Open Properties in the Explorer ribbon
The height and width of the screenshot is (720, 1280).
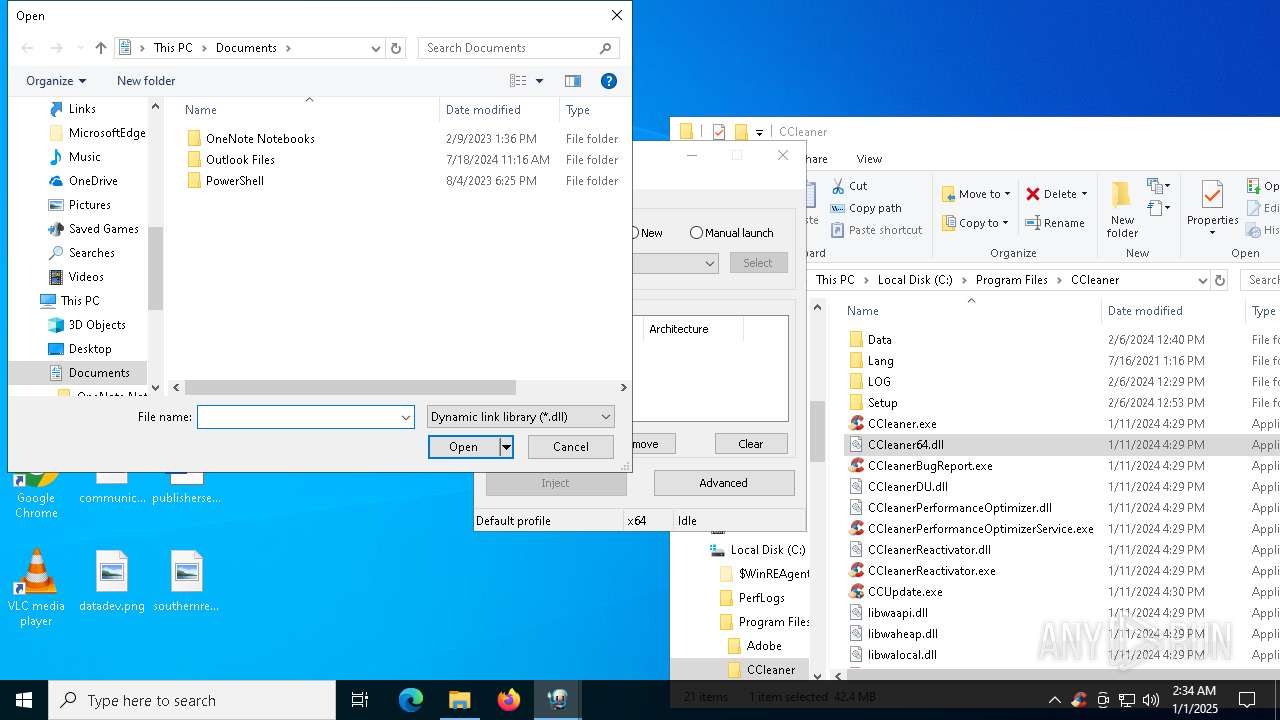1212,210
